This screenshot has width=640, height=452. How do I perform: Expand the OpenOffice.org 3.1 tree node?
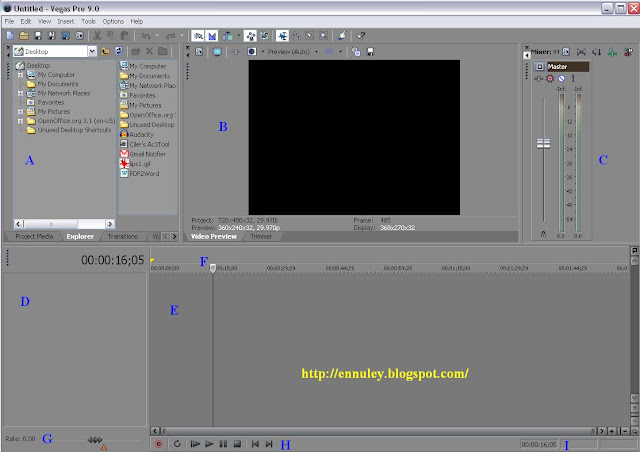pos(20,121)
